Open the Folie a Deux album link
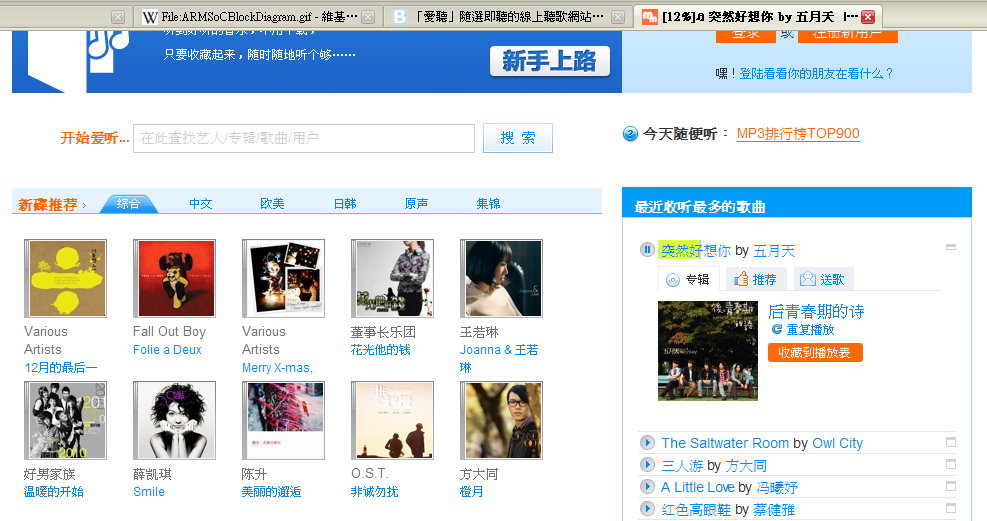This screenshot has height=521, width=987. pos(167,350)
